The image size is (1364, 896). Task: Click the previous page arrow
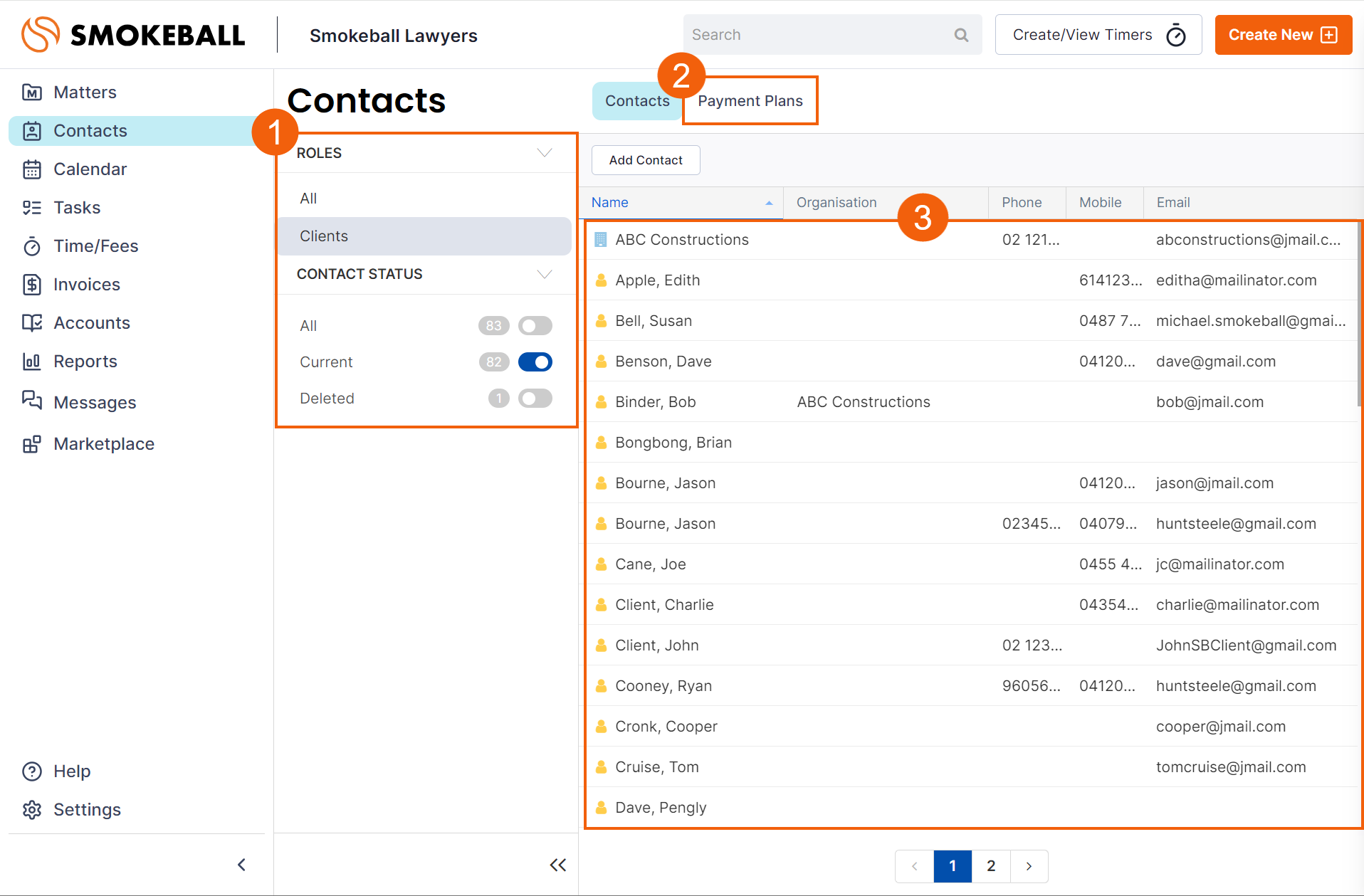[914, 866]
